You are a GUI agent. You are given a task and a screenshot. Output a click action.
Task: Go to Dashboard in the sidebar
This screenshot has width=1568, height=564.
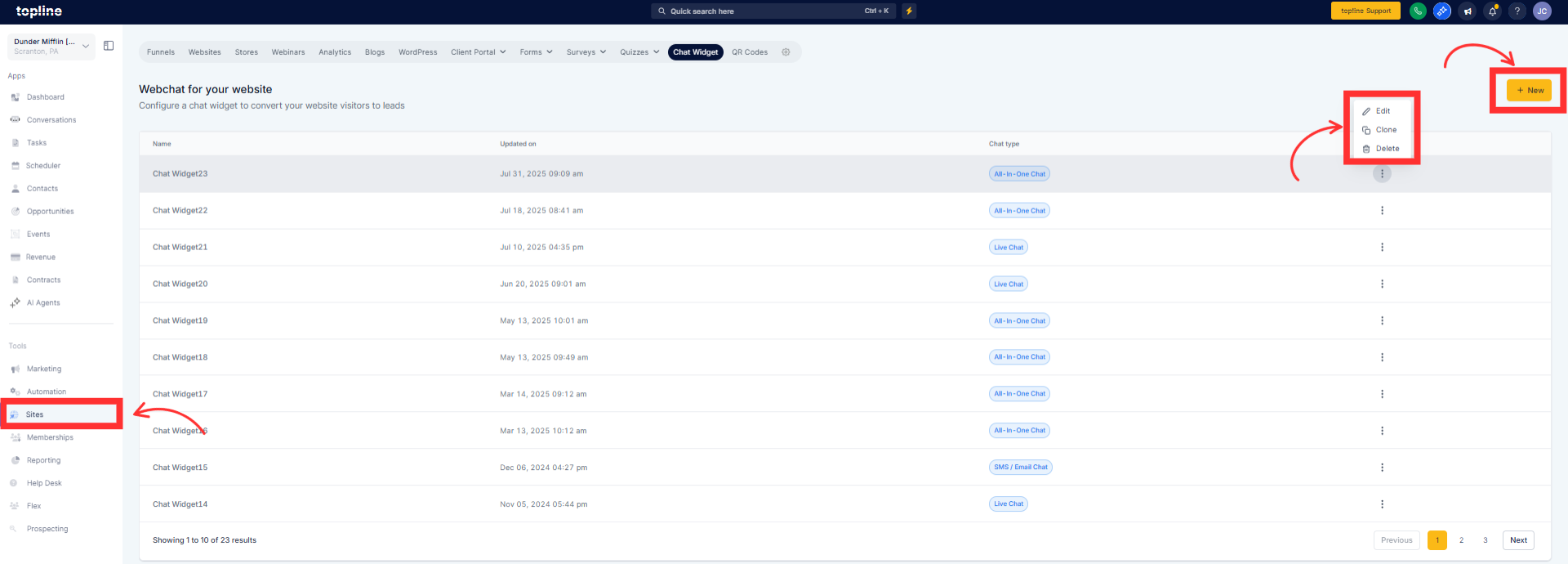click(46, 97)
